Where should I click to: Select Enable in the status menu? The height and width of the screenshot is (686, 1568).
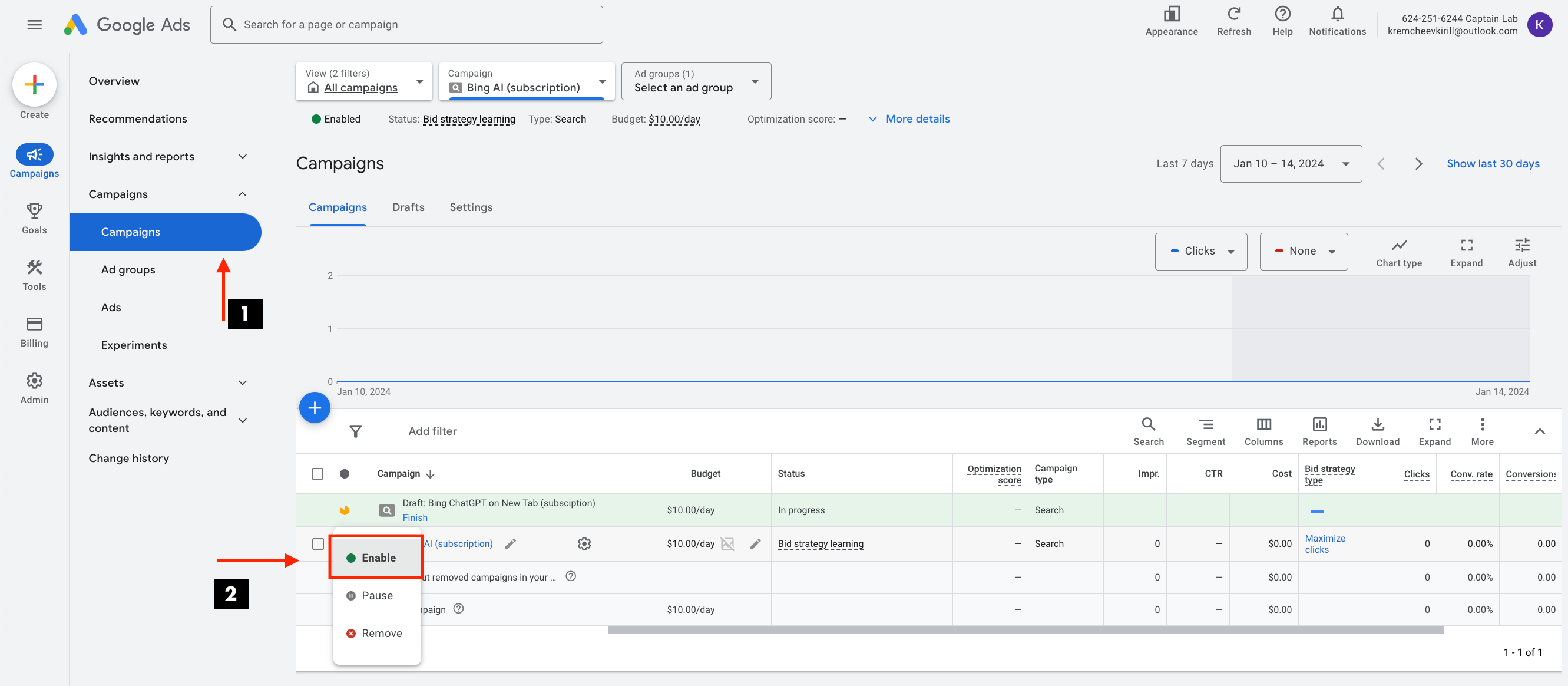pos(378,558)
